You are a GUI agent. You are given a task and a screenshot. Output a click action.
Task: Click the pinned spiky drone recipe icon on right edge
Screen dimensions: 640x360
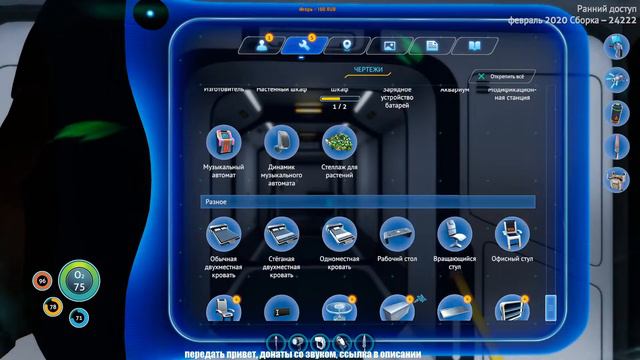click(616, 80)
